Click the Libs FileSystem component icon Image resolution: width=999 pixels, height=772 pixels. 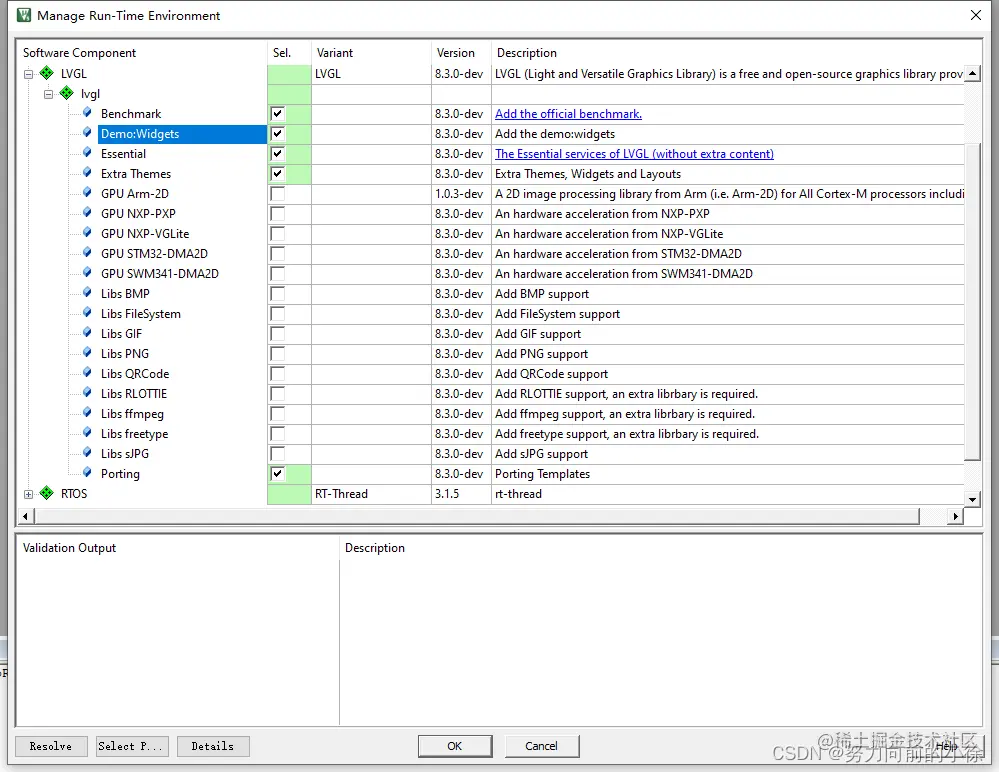click(87, 313)
